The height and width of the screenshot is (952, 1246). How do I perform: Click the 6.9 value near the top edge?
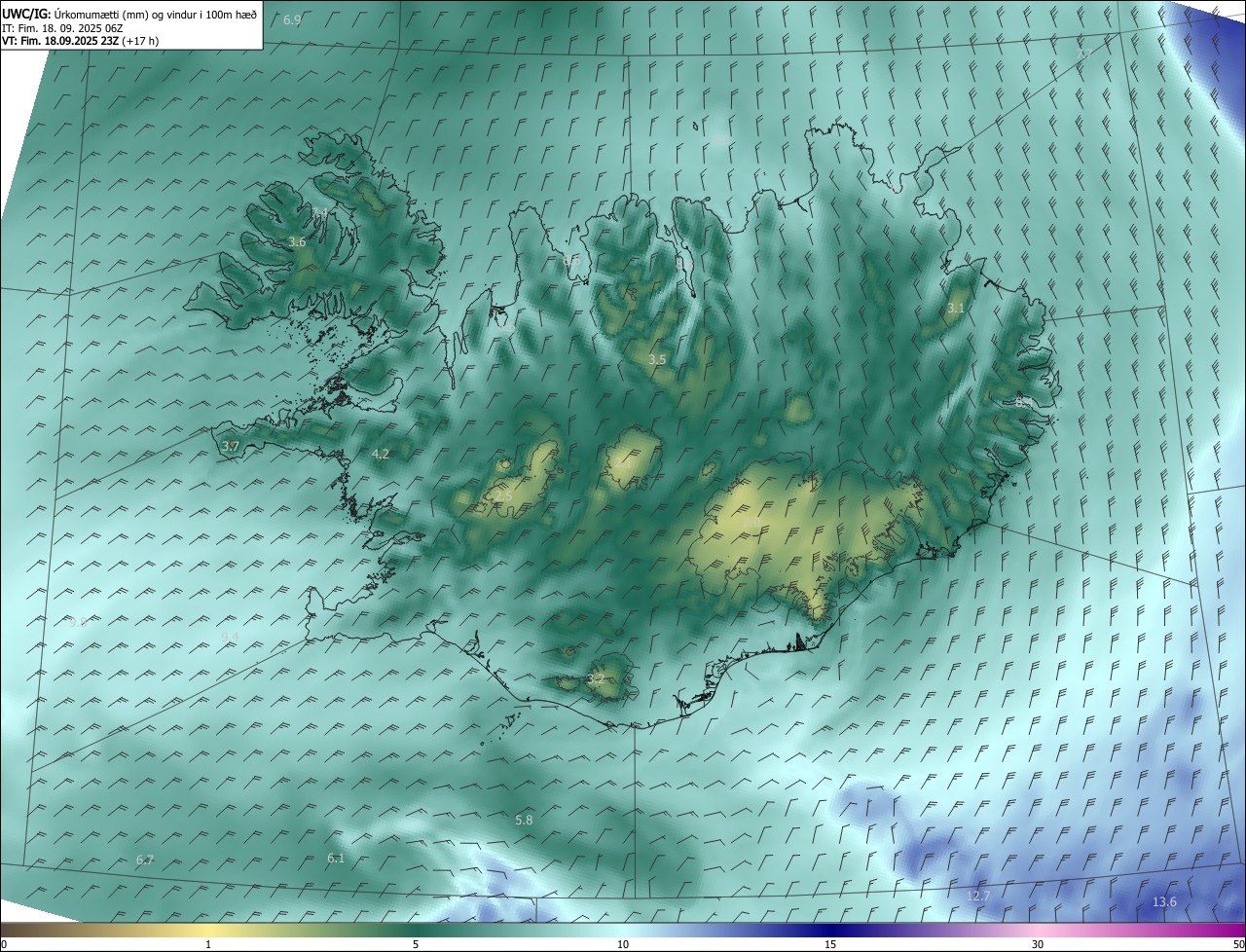pos(292,20)
